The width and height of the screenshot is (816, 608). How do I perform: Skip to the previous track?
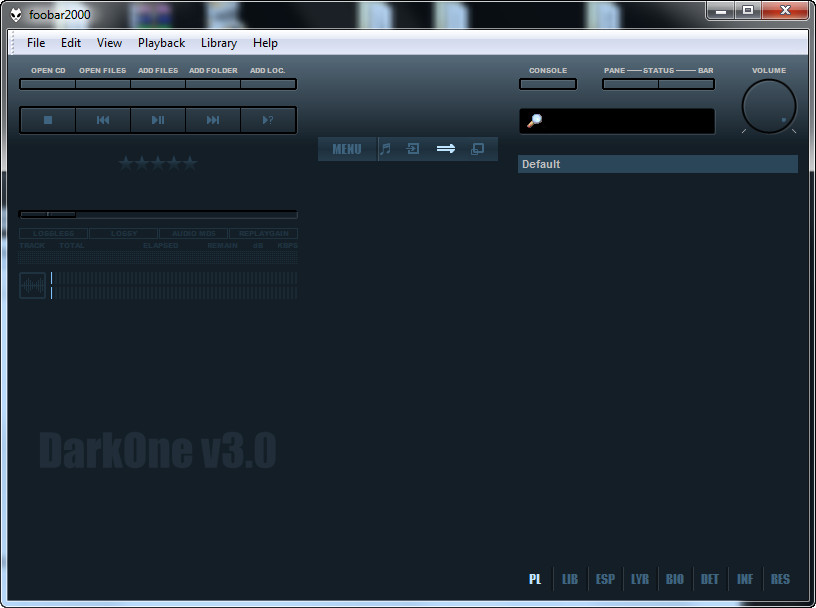click(103, 120)
